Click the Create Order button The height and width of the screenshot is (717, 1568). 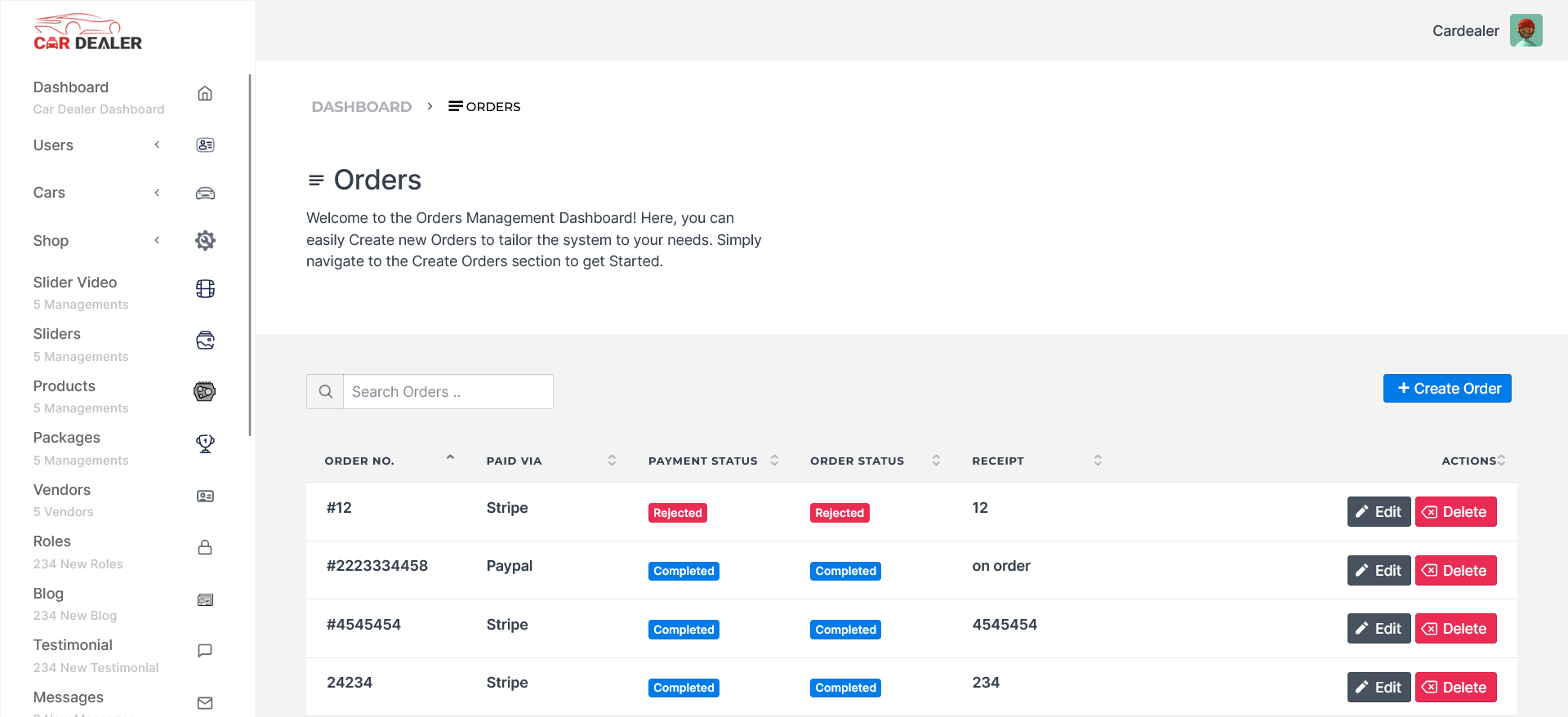click(x=1447, y=389)
